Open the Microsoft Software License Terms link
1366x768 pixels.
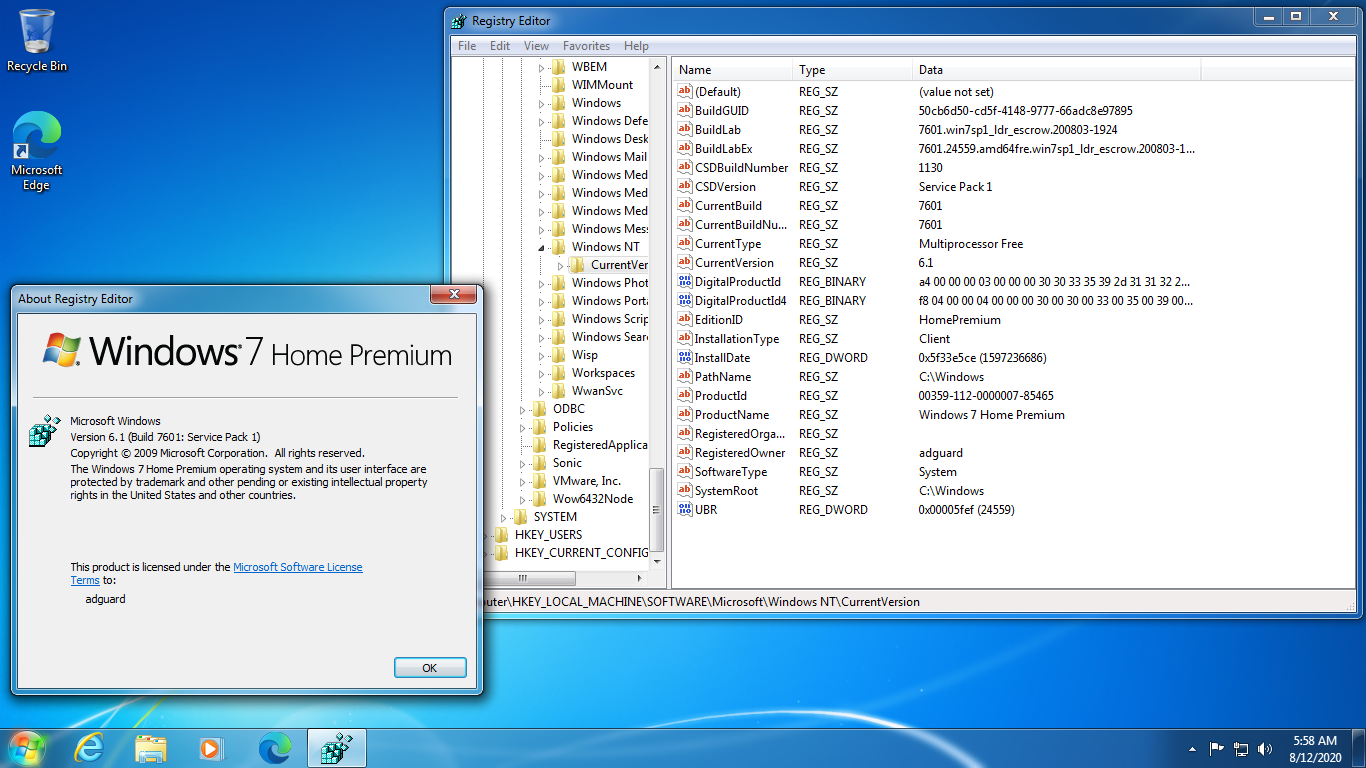click(298, 567)
